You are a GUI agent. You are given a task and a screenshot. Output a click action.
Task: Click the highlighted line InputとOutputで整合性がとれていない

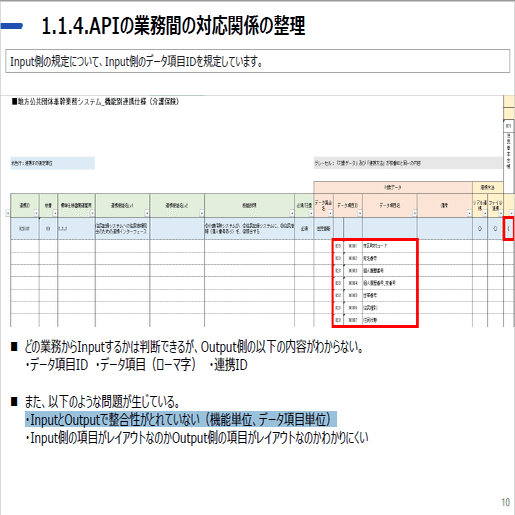pos(181,419)
